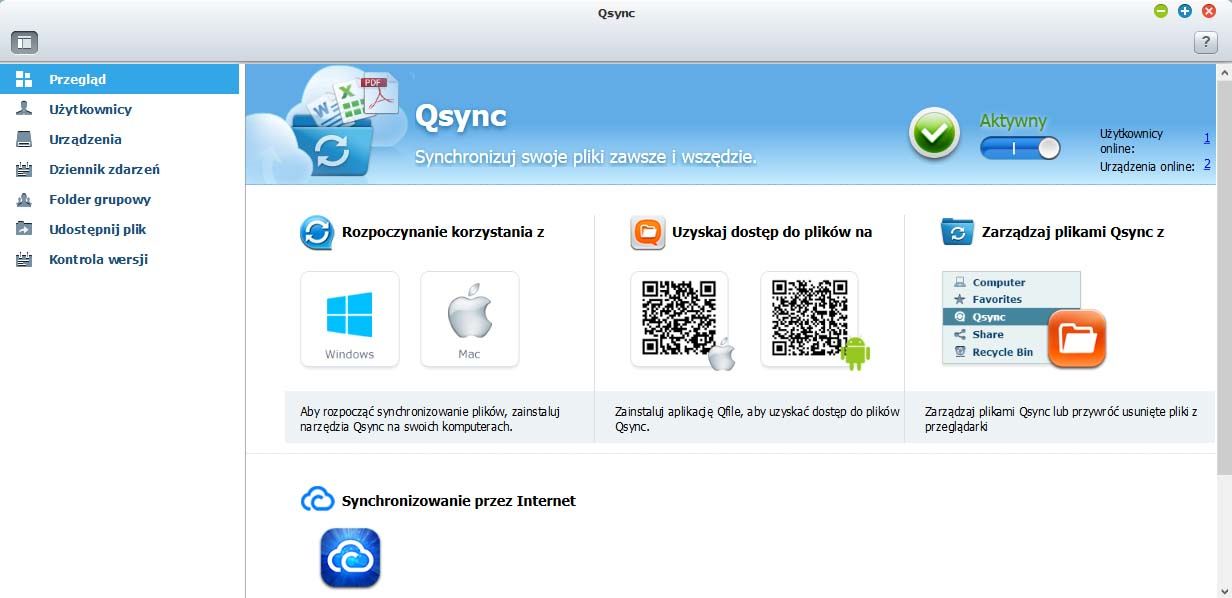Click the Synchronizowanie przez Internet heading
1232x598 pixels.
tap(459, 500)
